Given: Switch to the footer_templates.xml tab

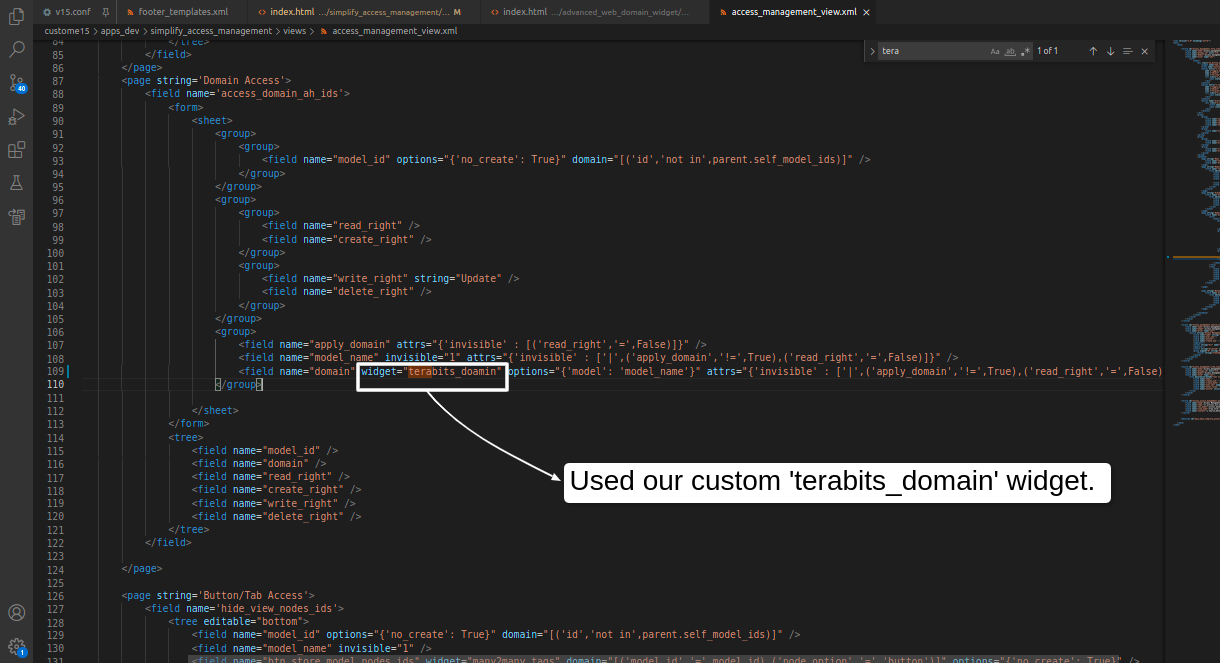Looking at the screenshot, I should pyautogui.click(x=182, y=12).
